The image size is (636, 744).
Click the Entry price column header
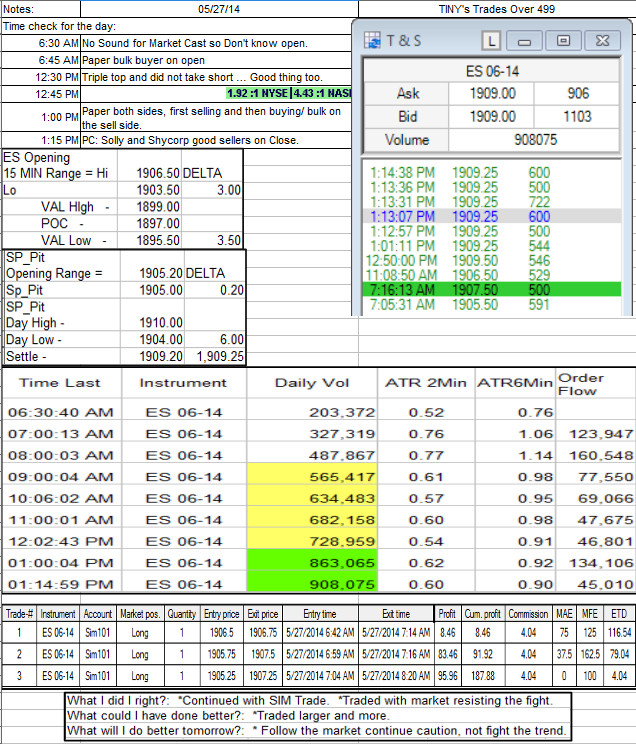[x=221, y=614]
